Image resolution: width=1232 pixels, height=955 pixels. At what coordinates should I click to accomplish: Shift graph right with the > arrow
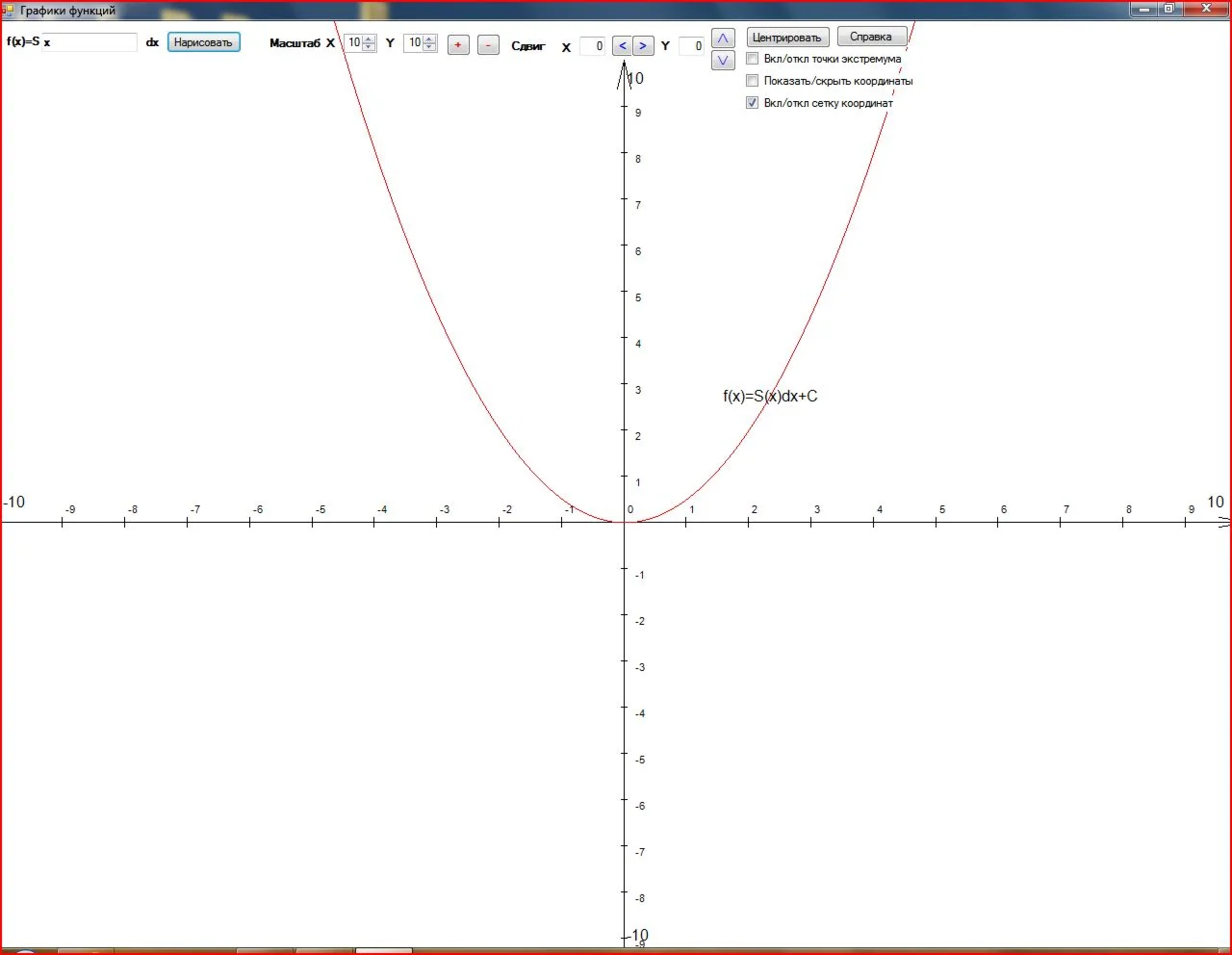point(643,45)
